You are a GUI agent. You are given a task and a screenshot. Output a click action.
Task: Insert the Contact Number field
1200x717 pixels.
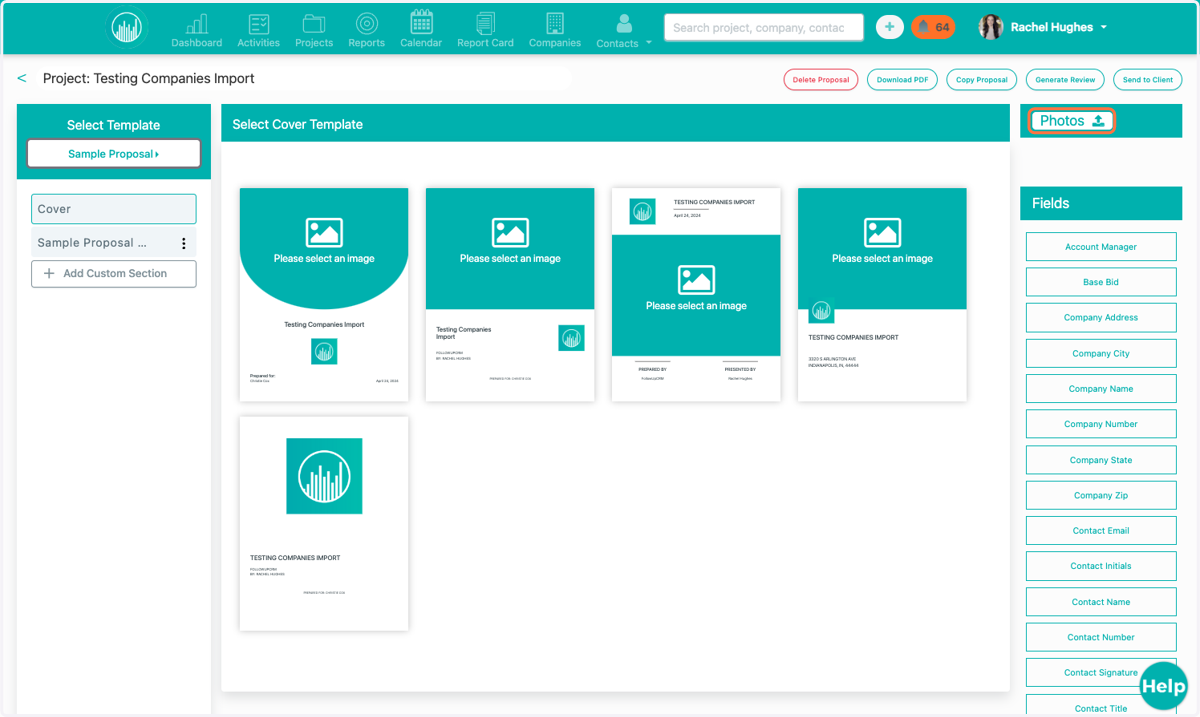(x=1101, y=637)
